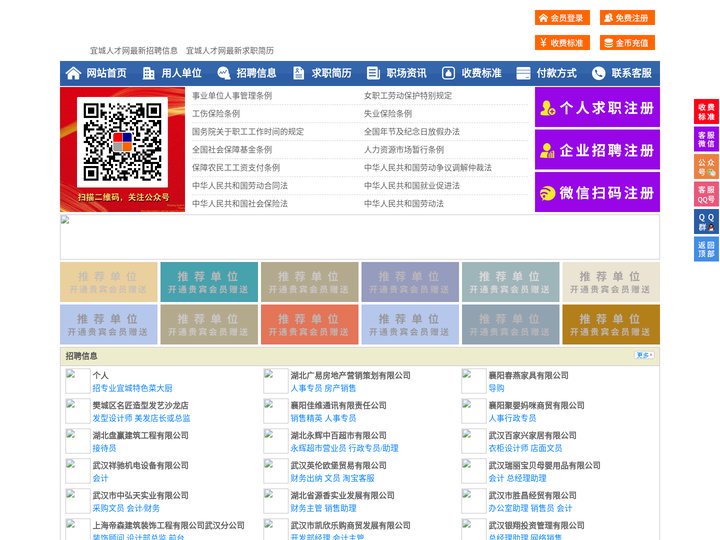Open 保障农民工工资支付条例 link

click(x=236, y=168)
